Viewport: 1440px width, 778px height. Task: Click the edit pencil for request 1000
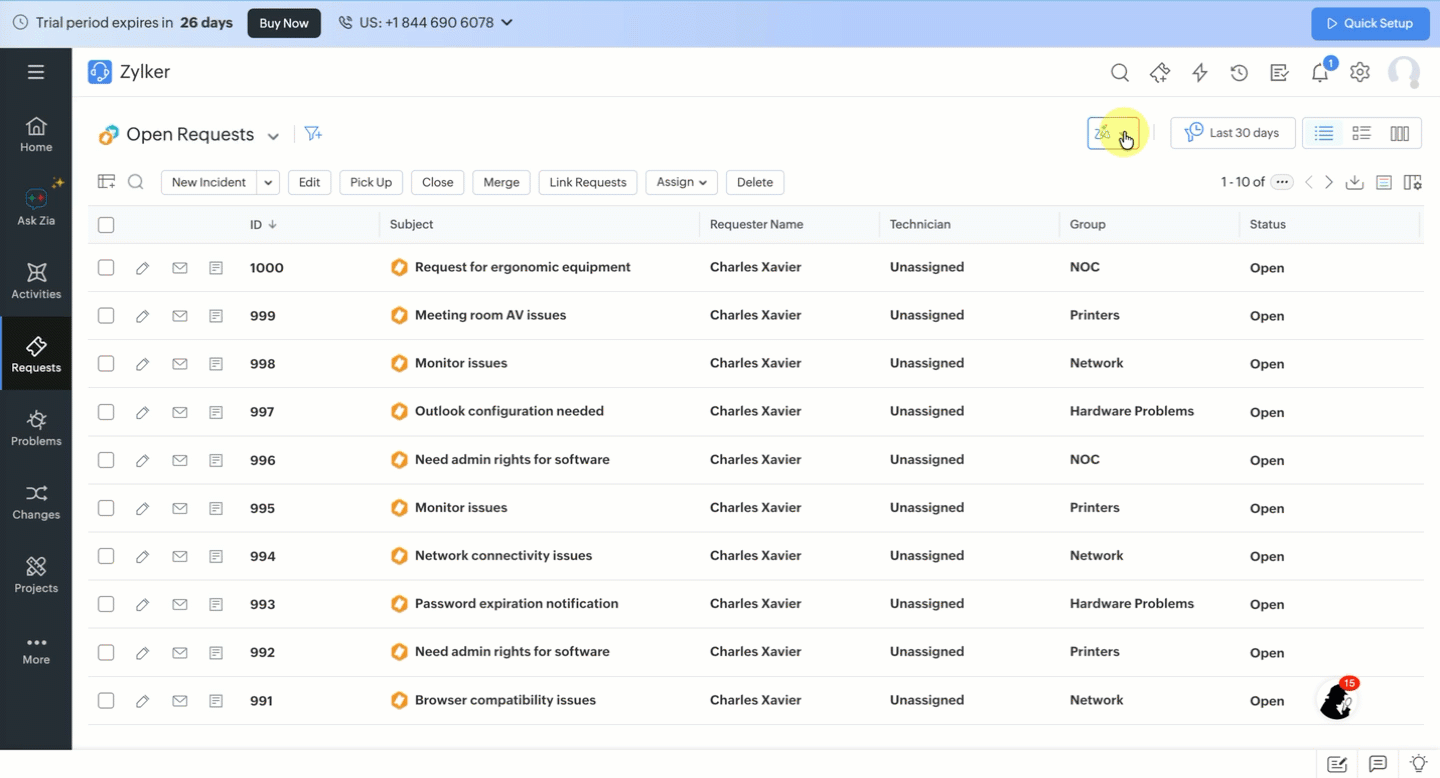142,268
